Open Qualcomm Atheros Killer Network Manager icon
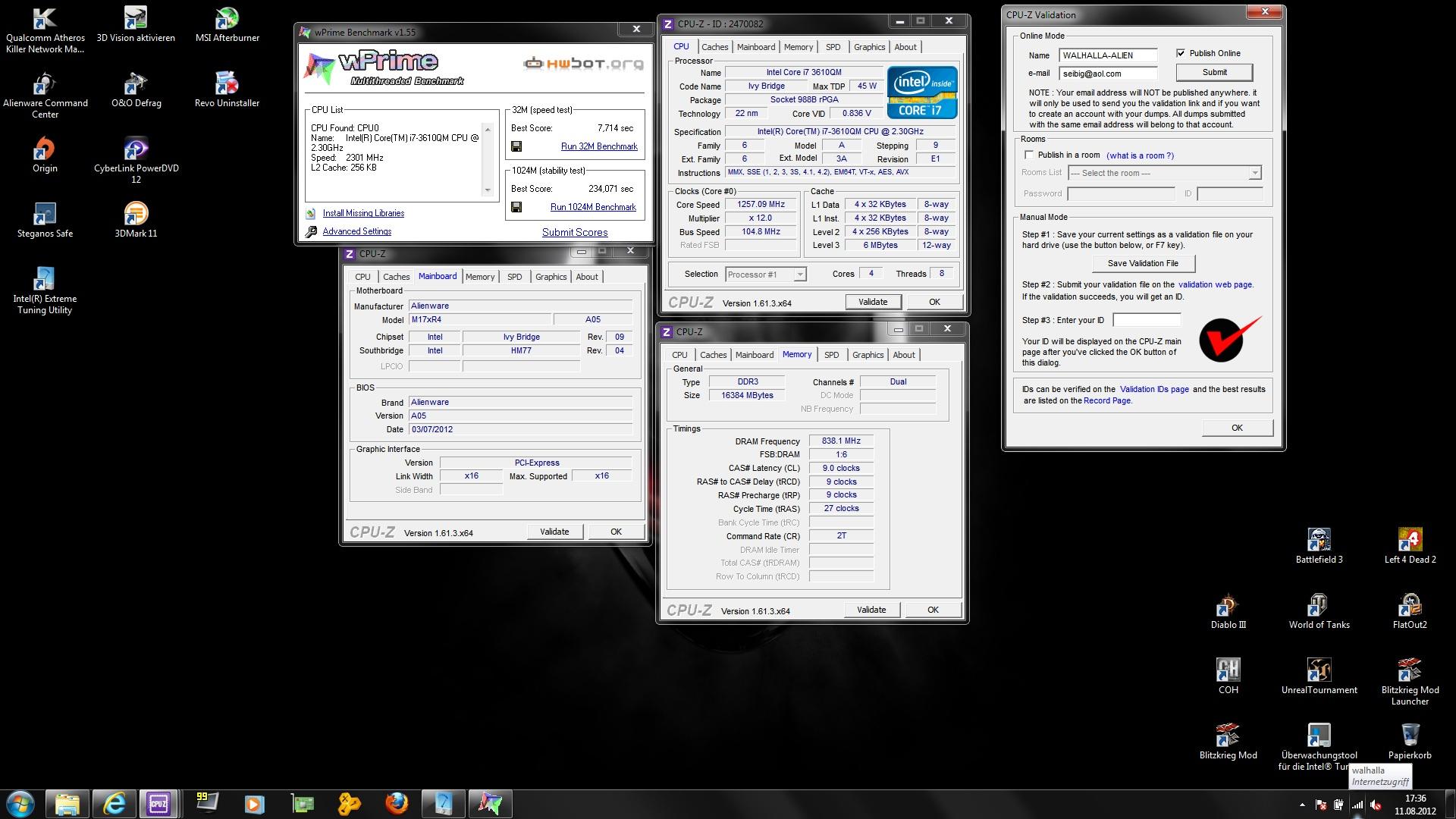This screenshot has height=819, width=1456. [x=45, y=30]
